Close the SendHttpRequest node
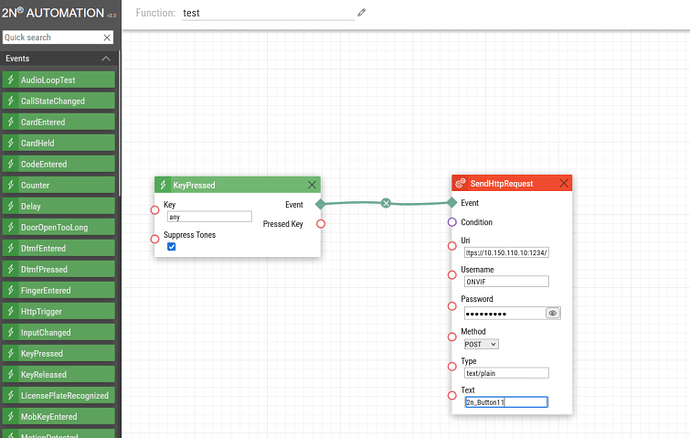The image size is (690, 438). 564,183
